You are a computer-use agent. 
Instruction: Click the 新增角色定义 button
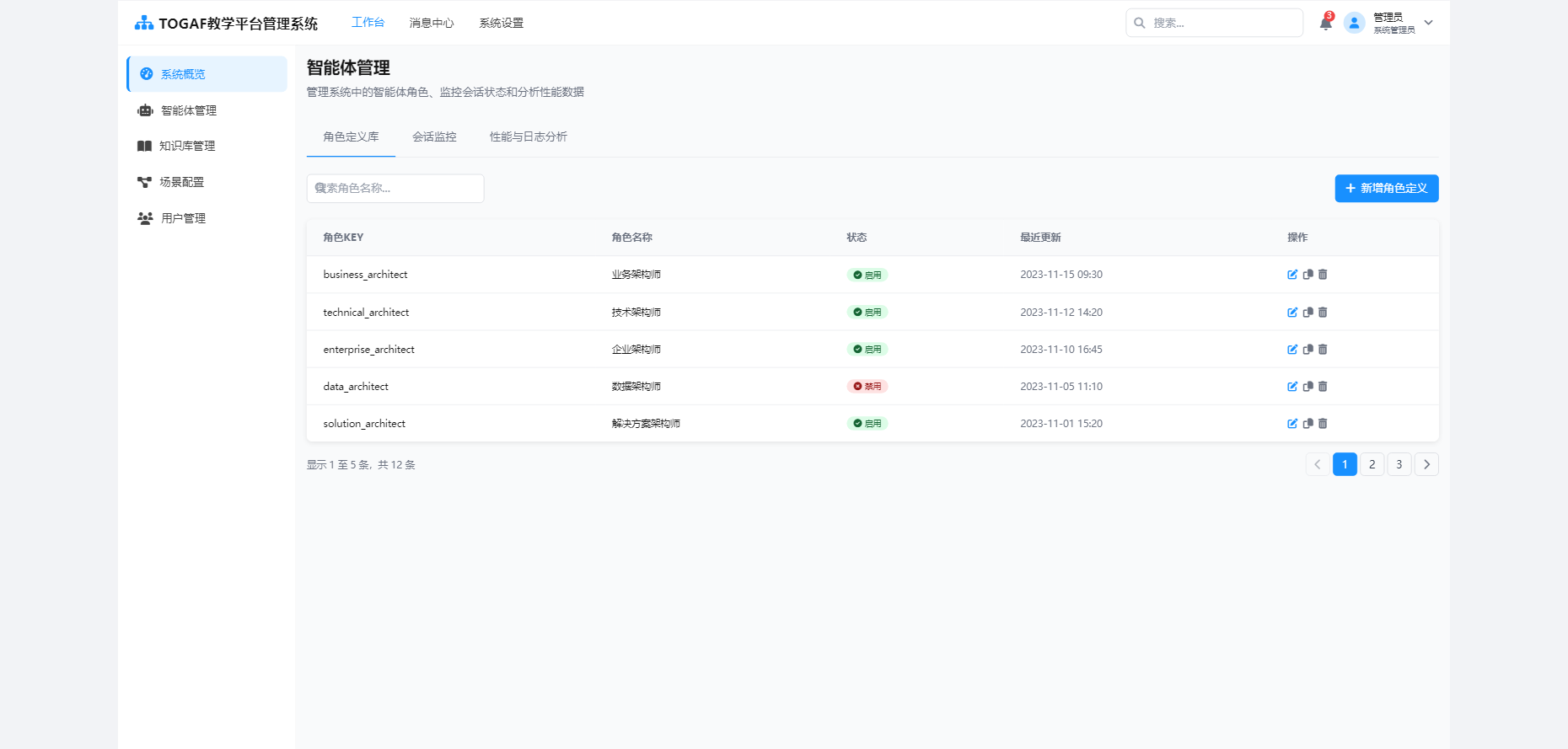tap(1387, 189)
